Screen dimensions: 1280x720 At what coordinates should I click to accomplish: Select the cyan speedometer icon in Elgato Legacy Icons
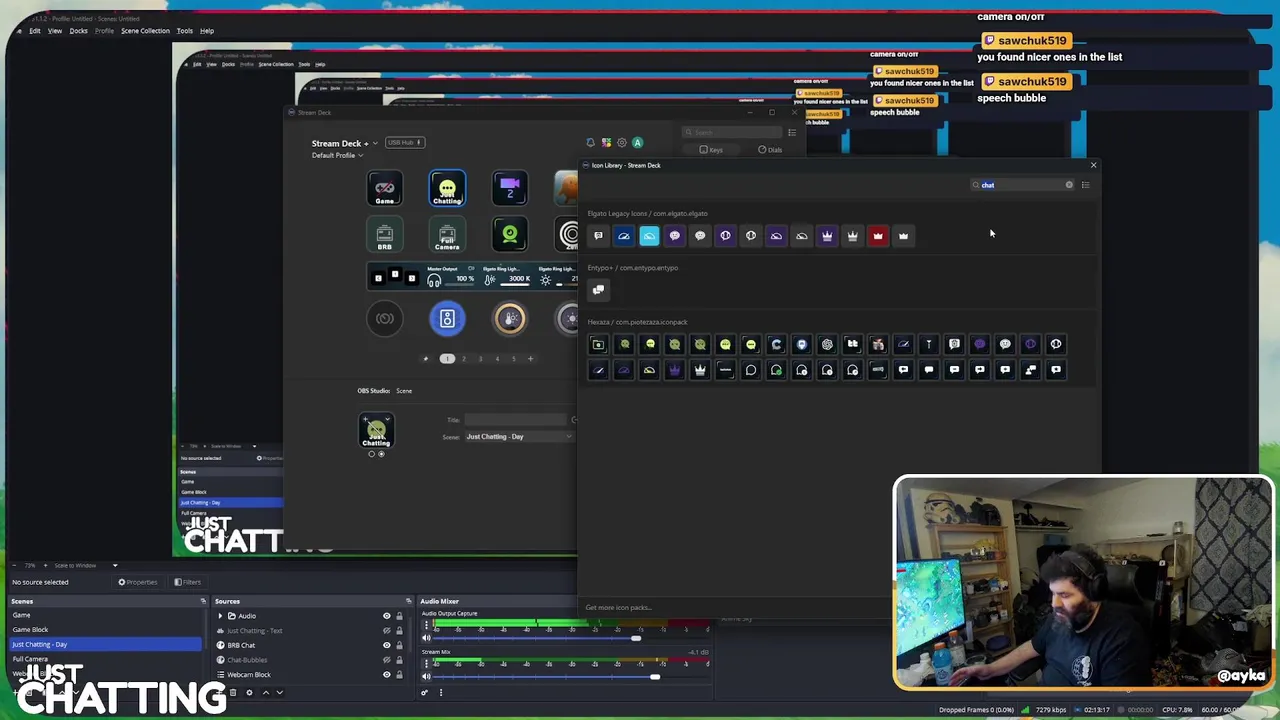649,236
